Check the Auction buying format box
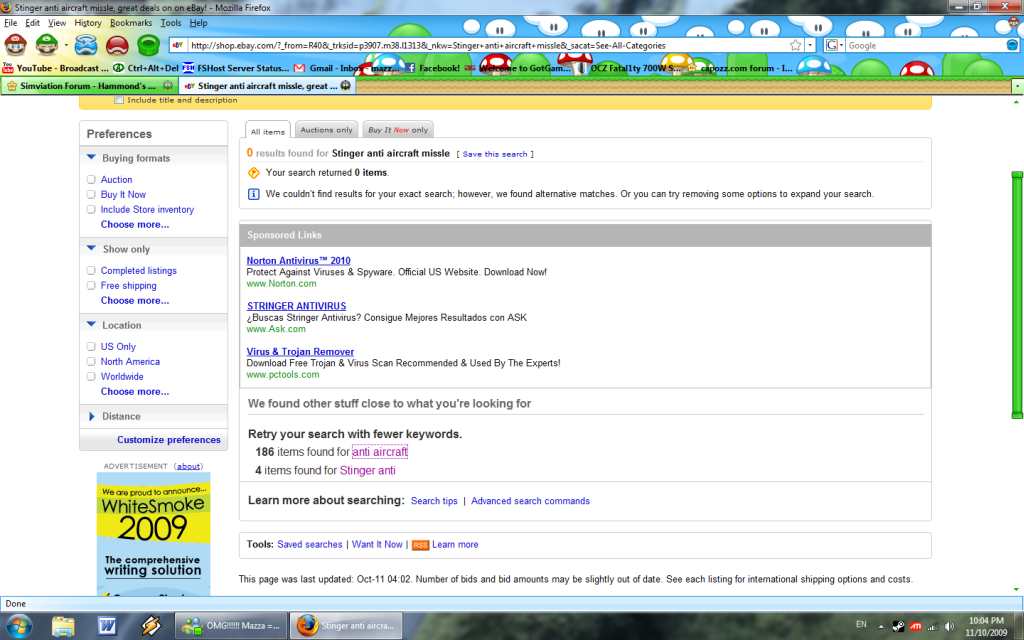 91,180
